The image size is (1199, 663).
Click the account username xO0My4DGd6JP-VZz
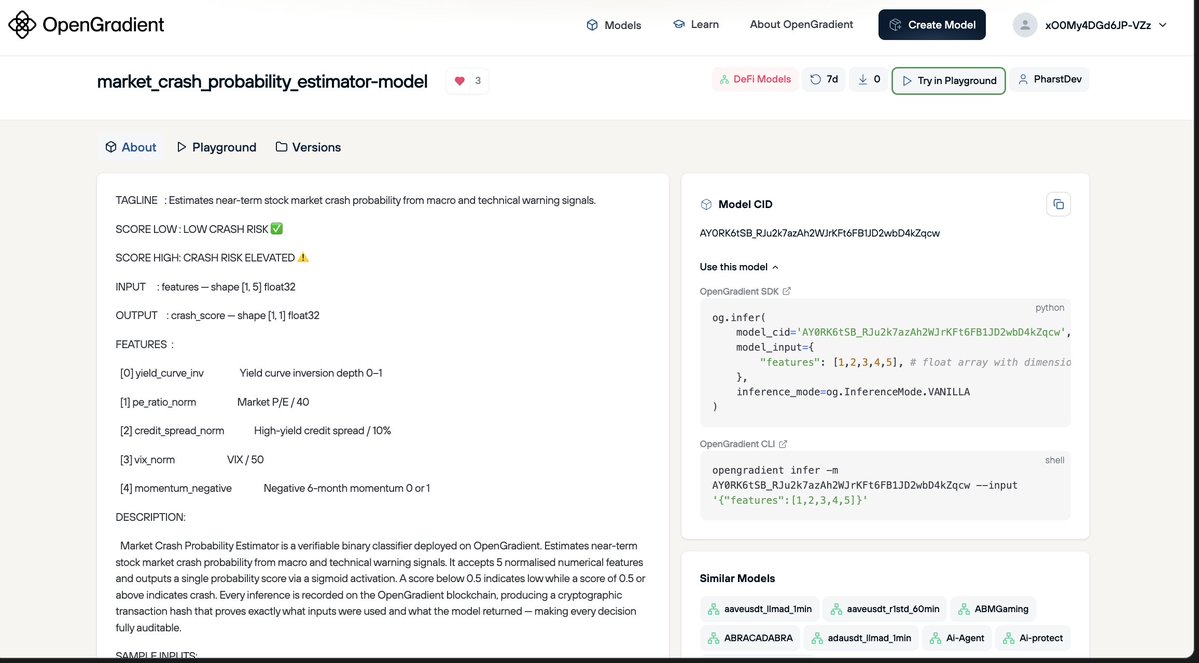1098,25
